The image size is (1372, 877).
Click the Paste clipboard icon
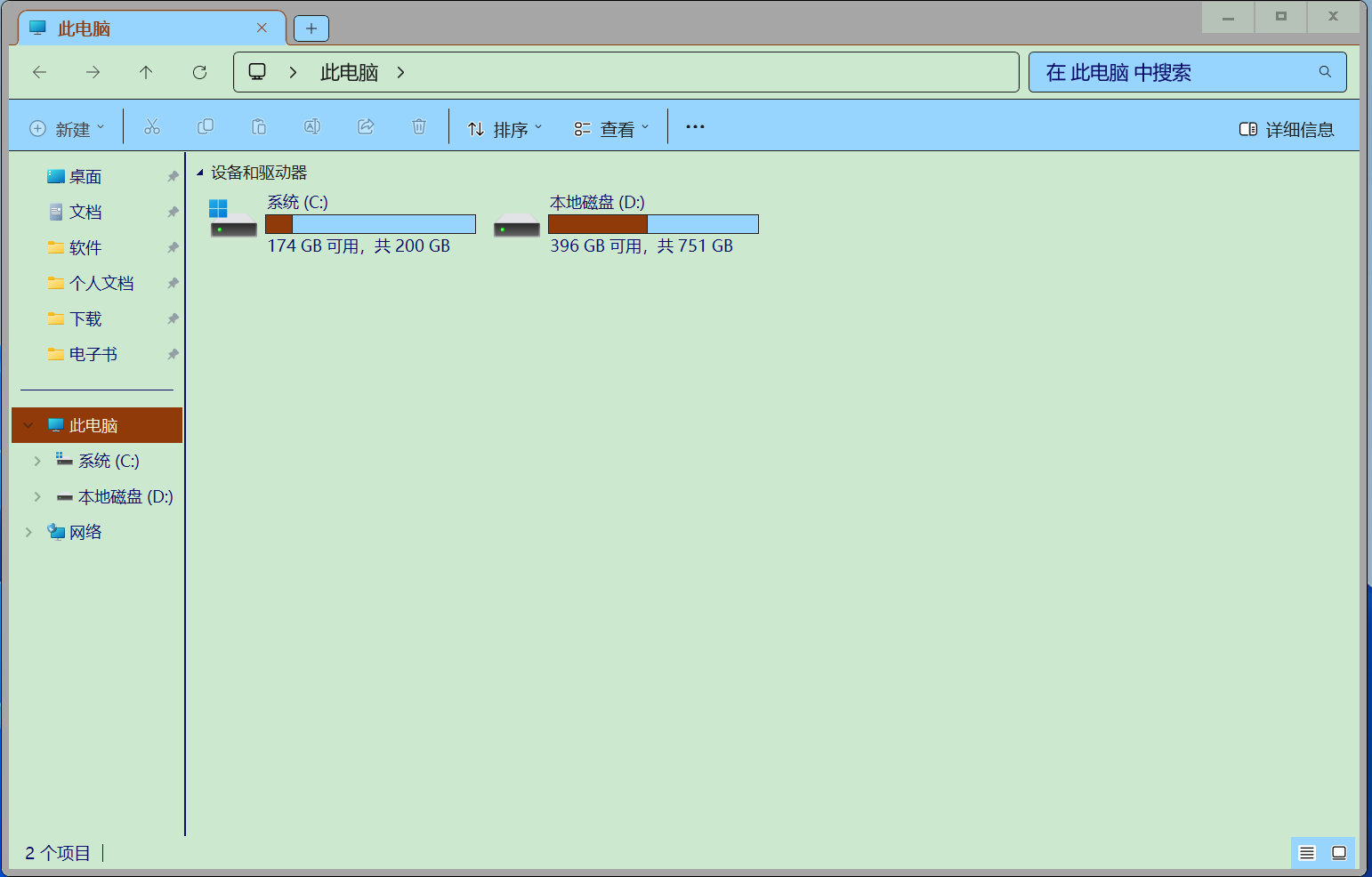259,127
